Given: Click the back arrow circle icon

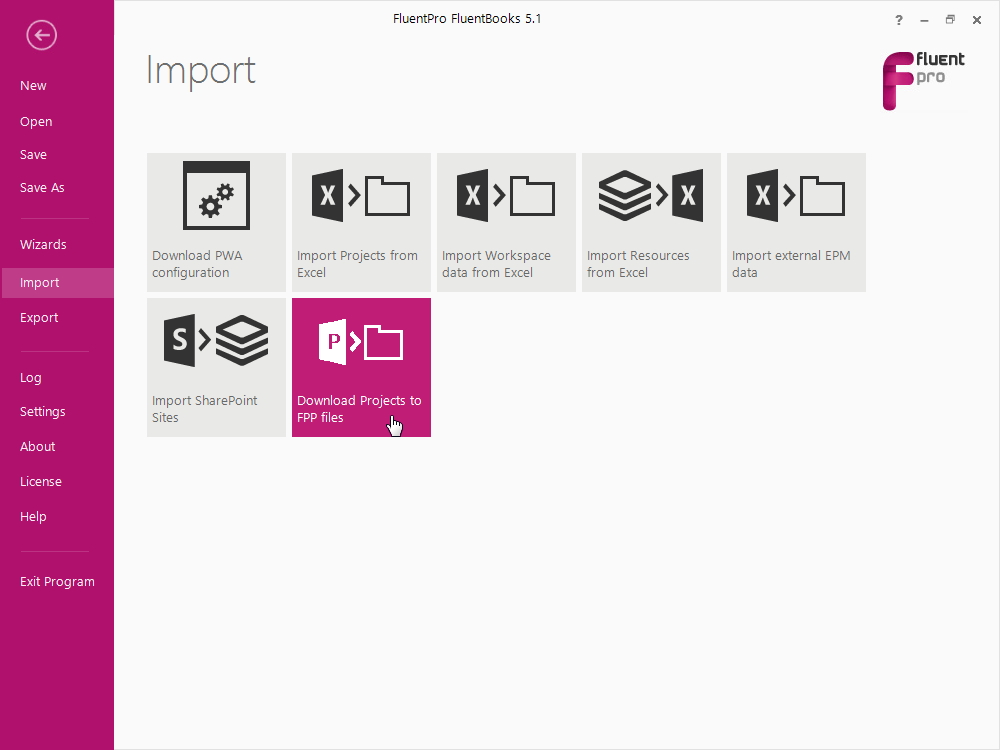Looking at the screenshot, I should (x=41, y=35).
